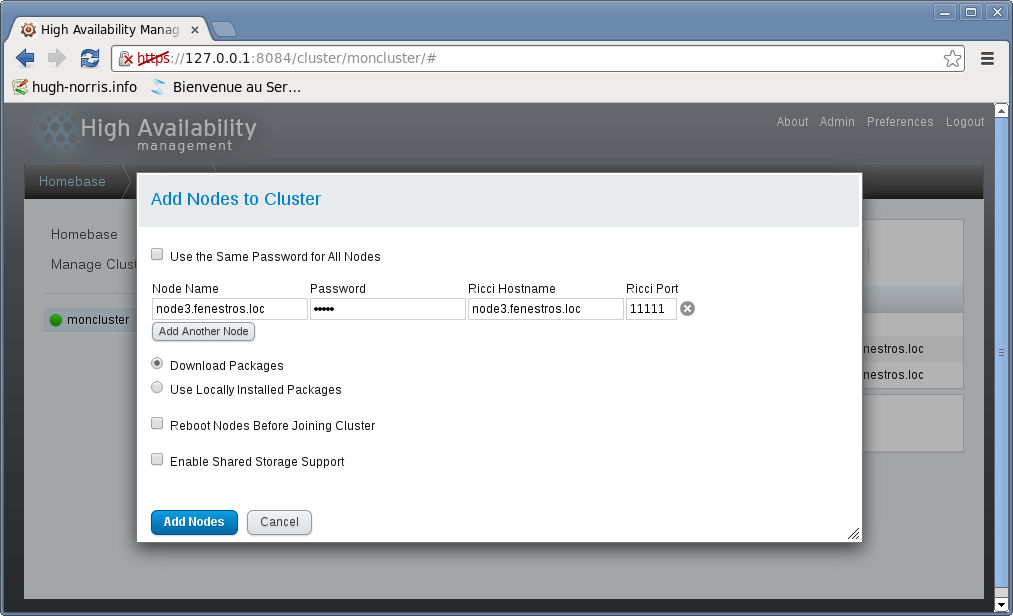
Task: Click the page's vertical scrollbar
Action: point(1002,352)
